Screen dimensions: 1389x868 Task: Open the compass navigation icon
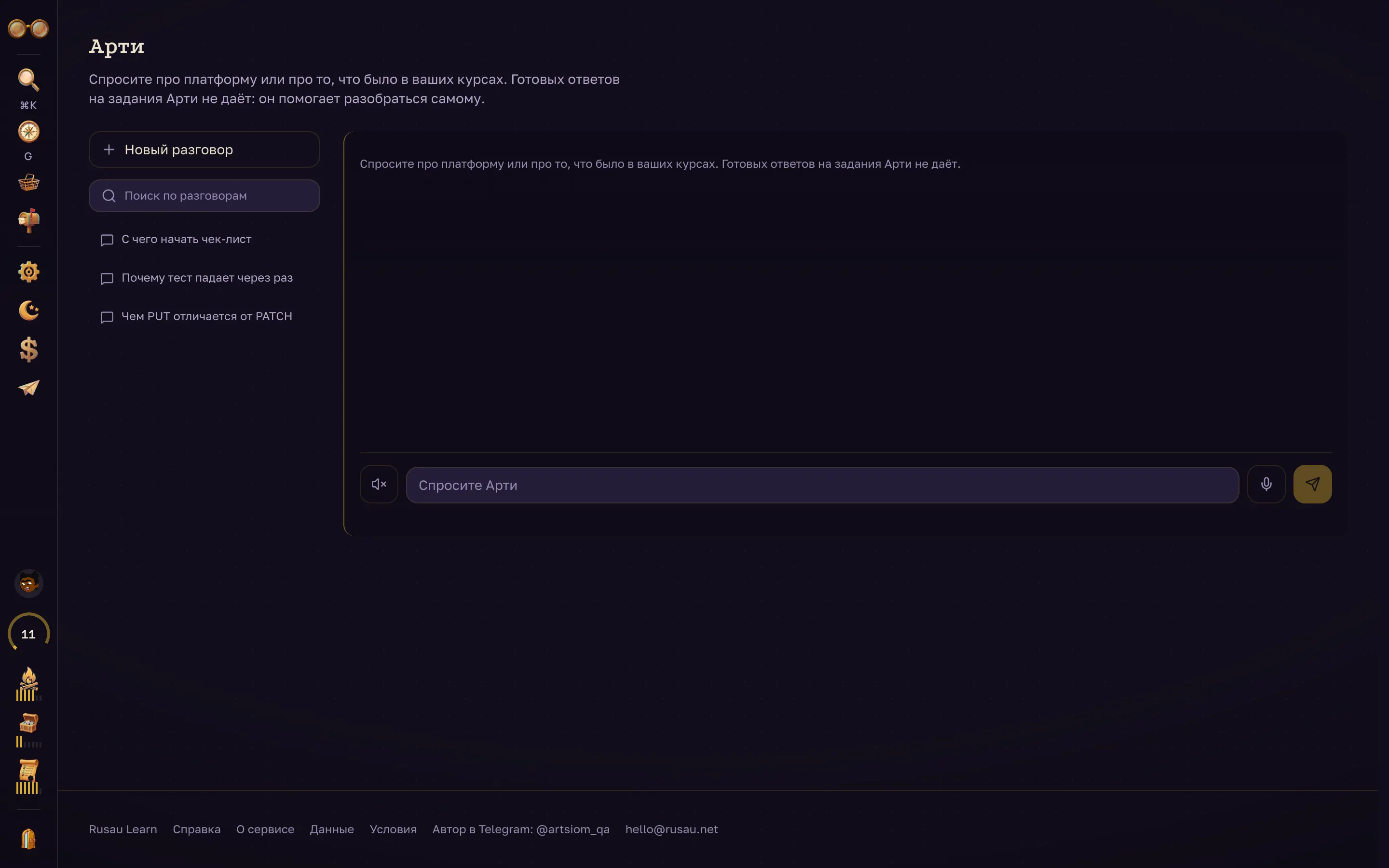(28, 132)
